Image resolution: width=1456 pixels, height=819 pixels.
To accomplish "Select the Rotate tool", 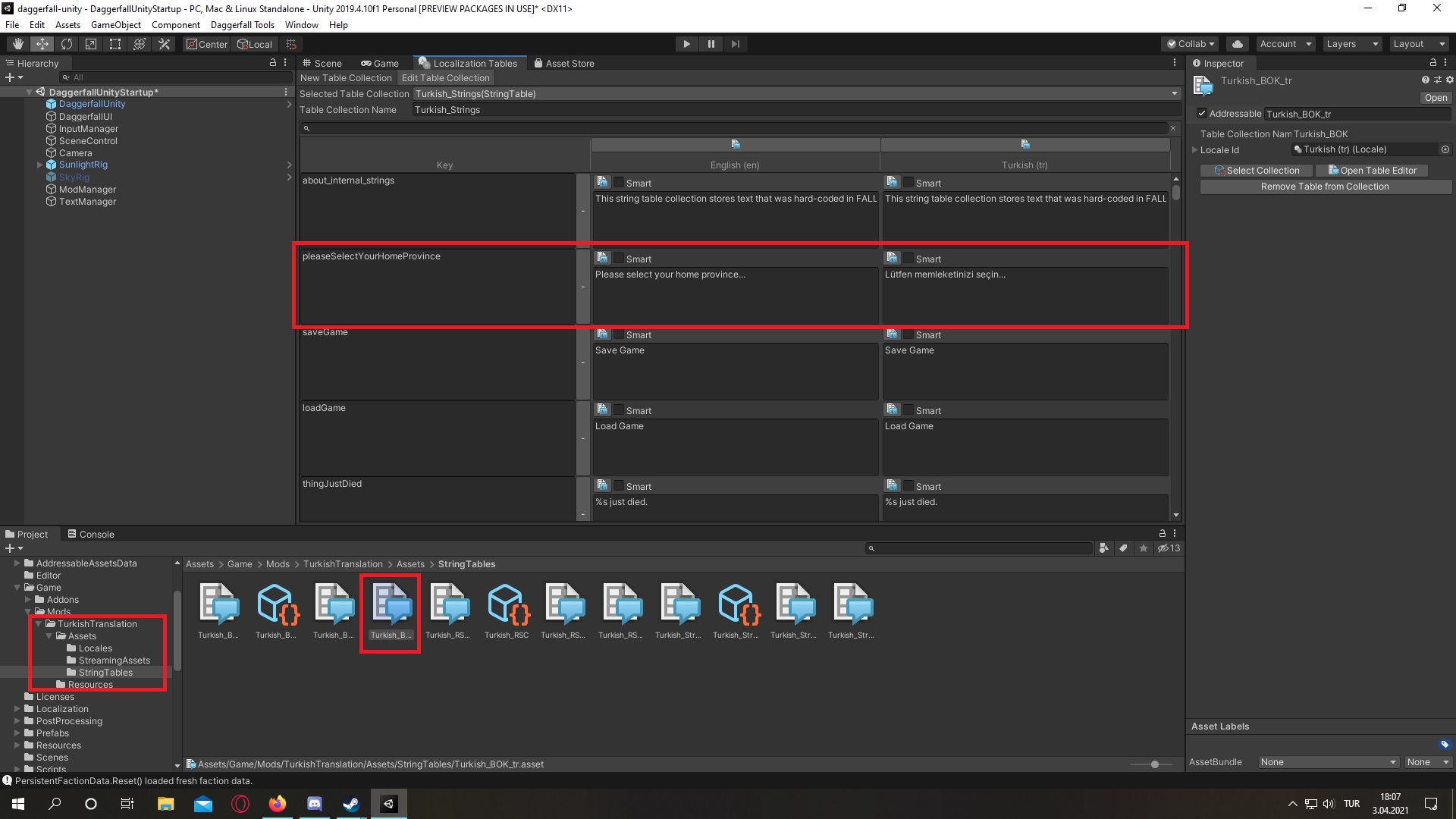I will coord(67,44).
